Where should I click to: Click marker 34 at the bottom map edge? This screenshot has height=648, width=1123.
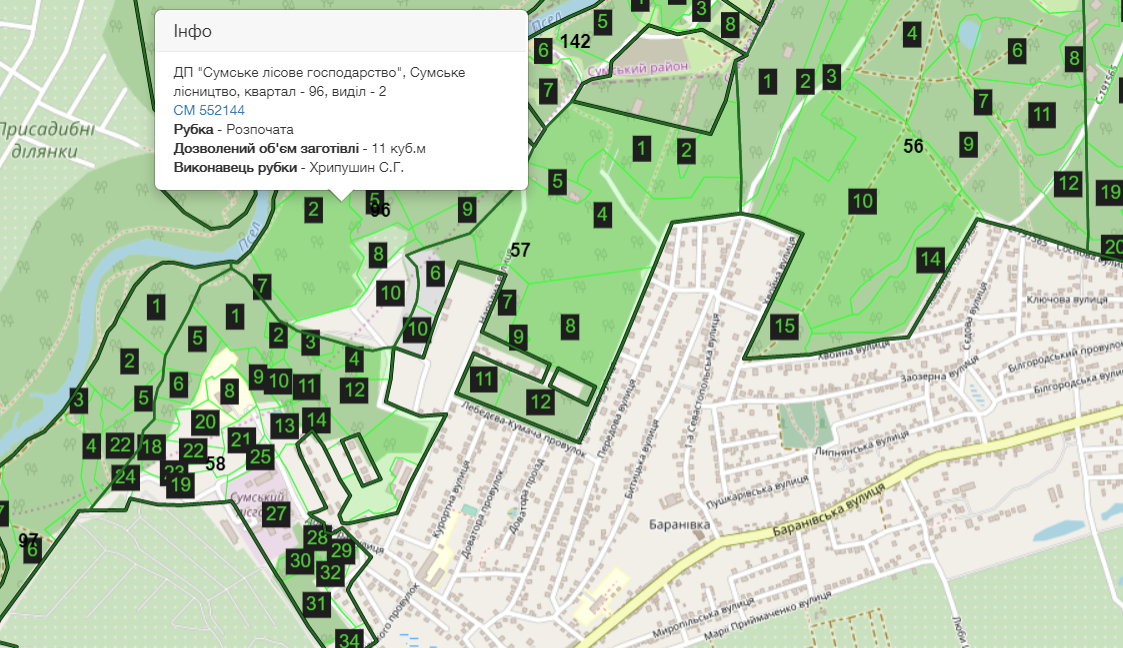click(348, 639)
